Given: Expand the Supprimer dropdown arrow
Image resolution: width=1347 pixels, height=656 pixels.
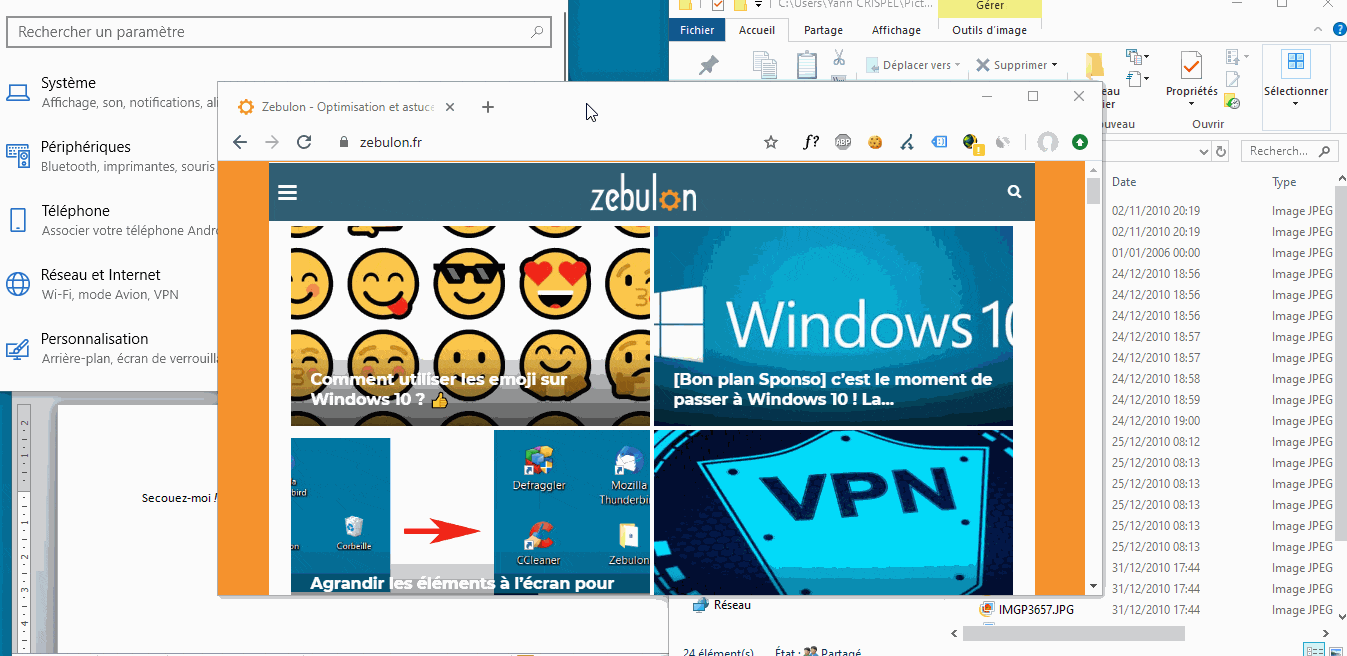Looking at the screenshot, I should click(1053, 65).
